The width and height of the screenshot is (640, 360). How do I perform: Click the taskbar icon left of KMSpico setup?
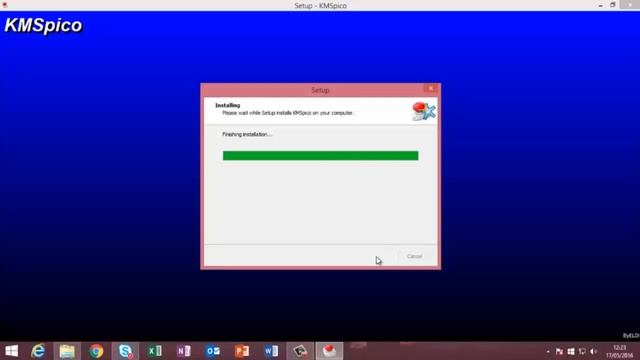coord(300,351)
